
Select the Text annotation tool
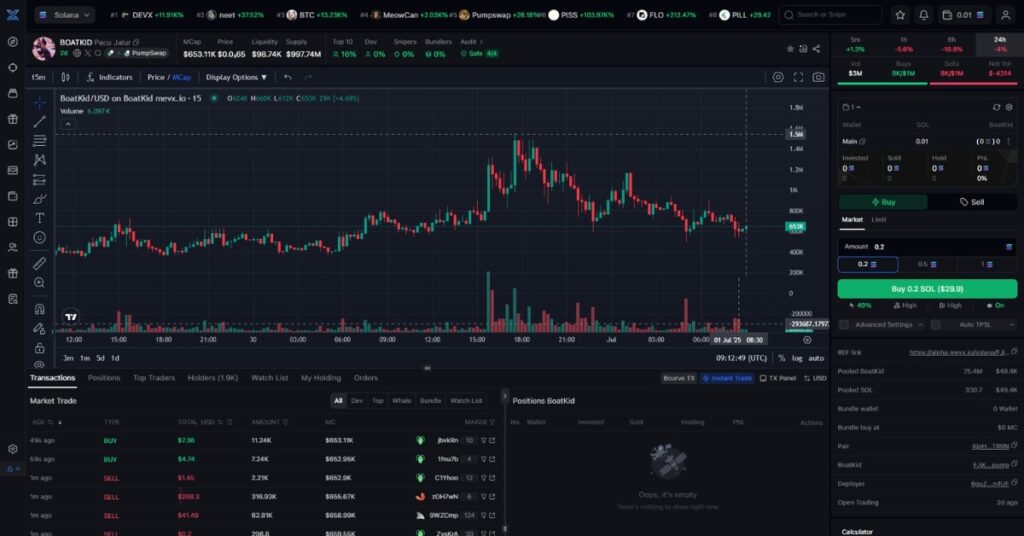coord(40,218)
